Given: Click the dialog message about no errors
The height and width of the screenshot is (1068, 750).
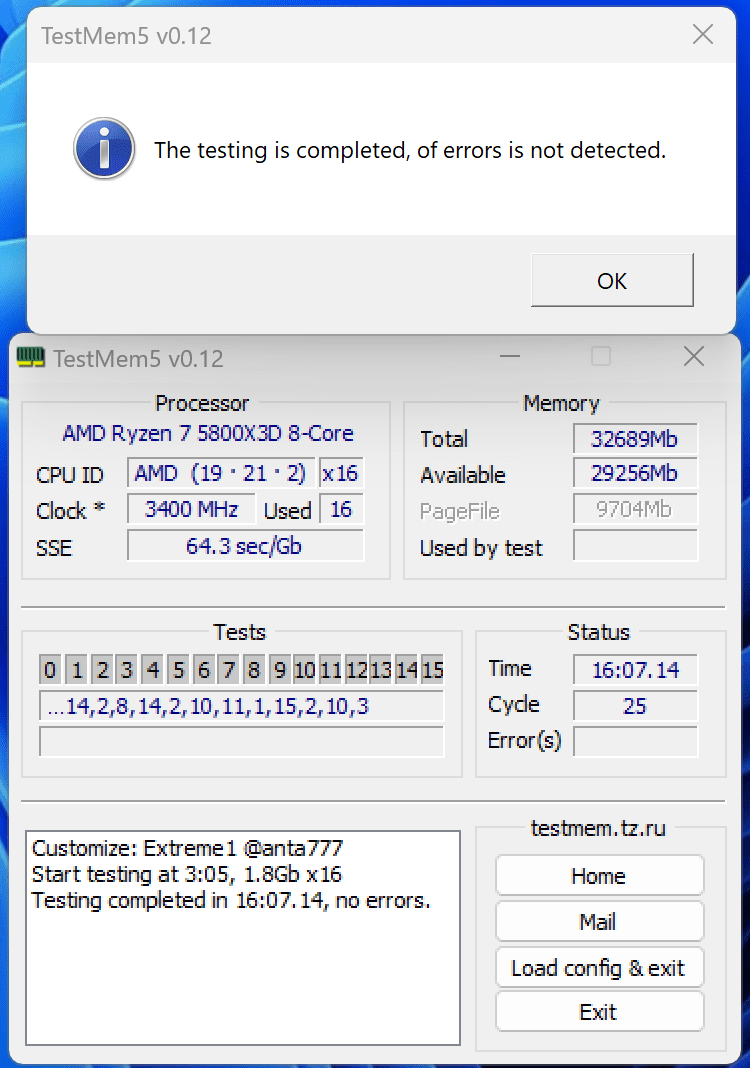Looking at the screenshot, I should tap(409, 150).
